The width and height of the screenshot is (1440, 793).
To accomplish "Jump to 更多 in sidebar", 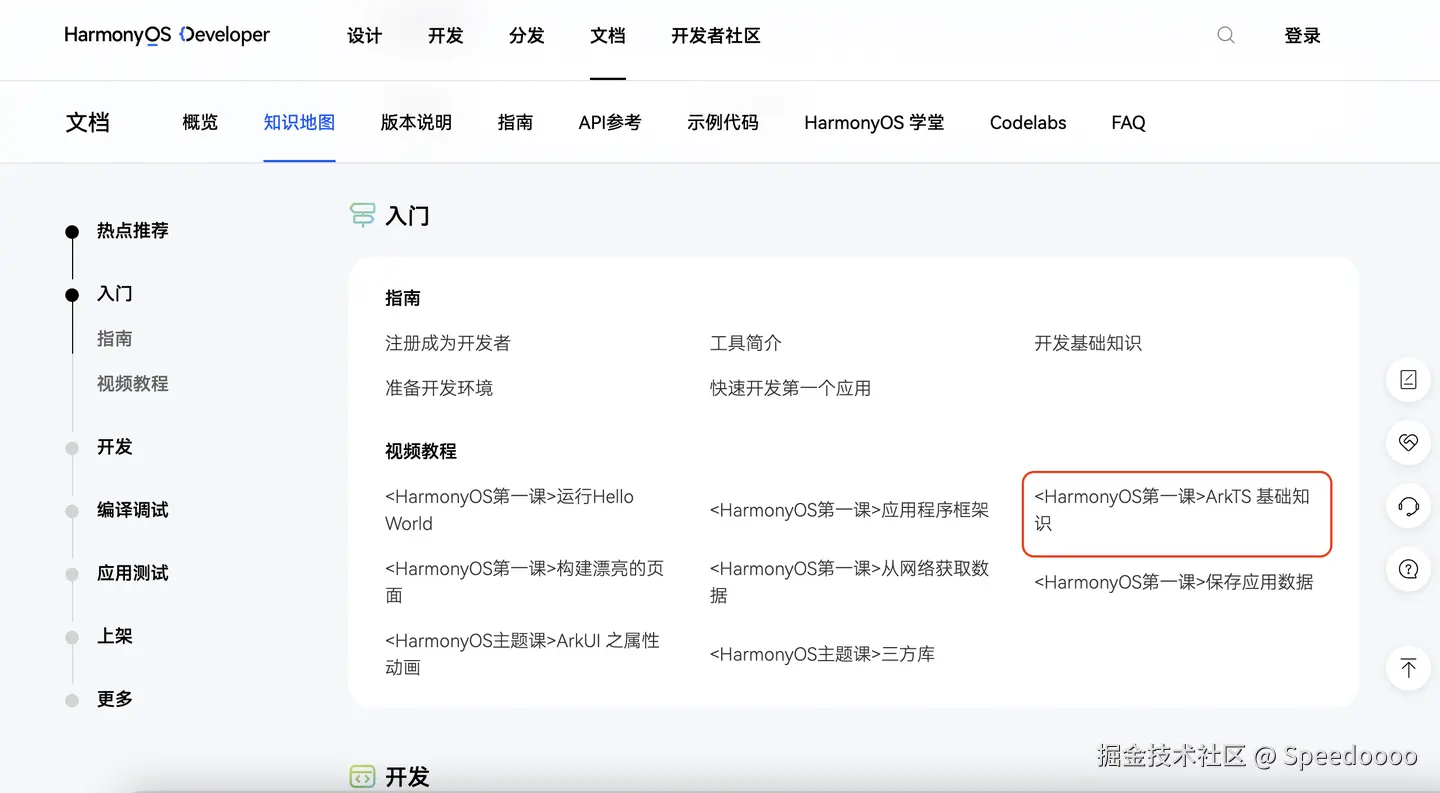I will tap(114, 699).
